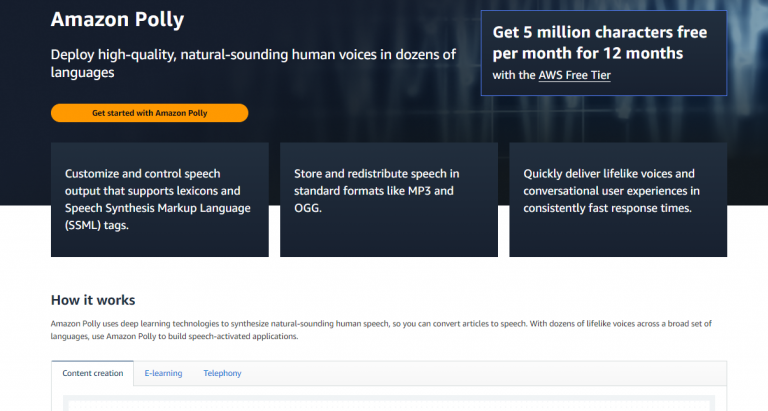The width and height of the screenshot is (768, 411).
Task: Click the How it works heading
Action: tap(93, 300)
